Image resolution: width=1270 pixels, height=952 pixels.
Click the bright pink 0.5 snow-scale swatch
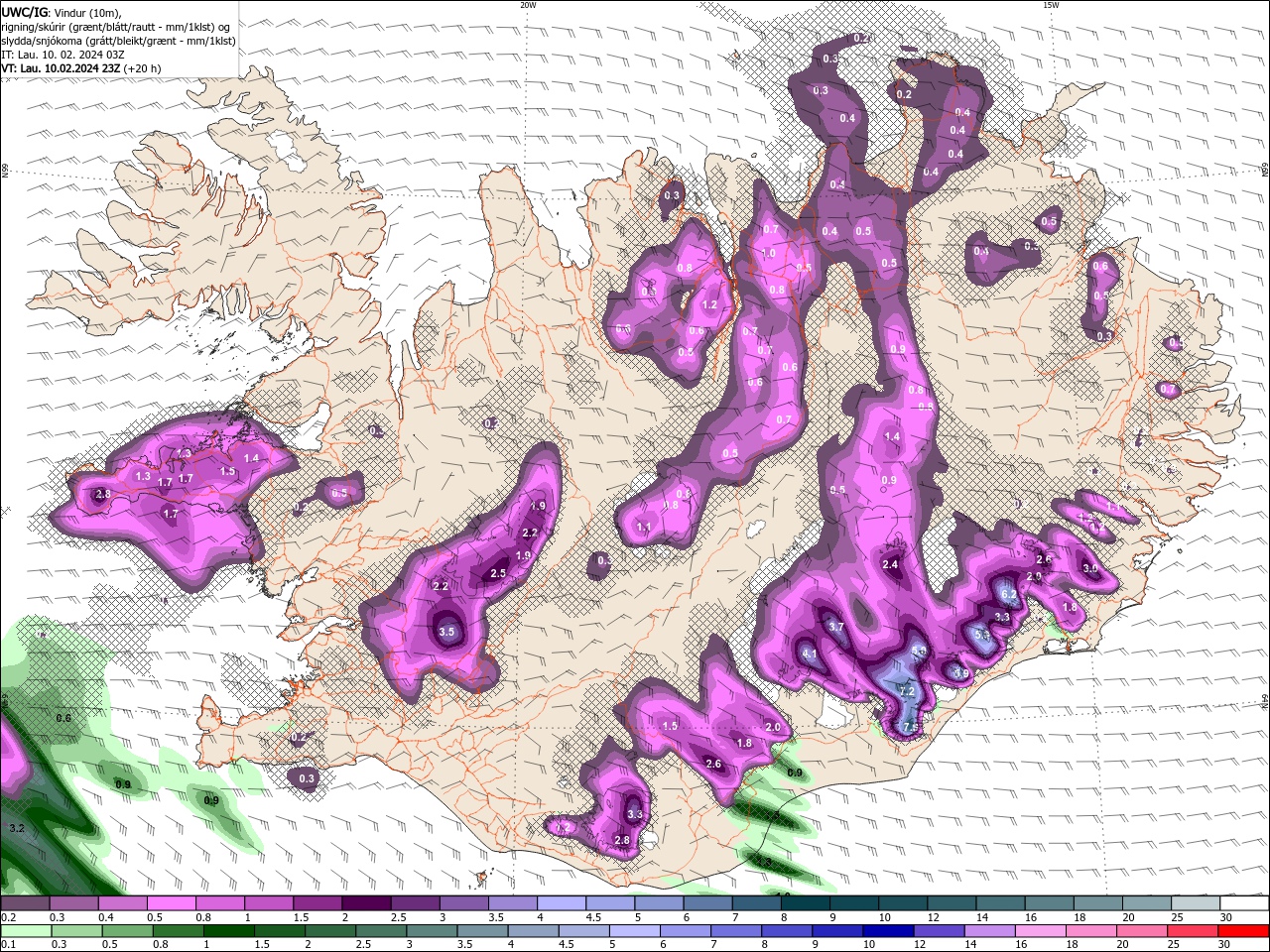(x=171, y=903)
